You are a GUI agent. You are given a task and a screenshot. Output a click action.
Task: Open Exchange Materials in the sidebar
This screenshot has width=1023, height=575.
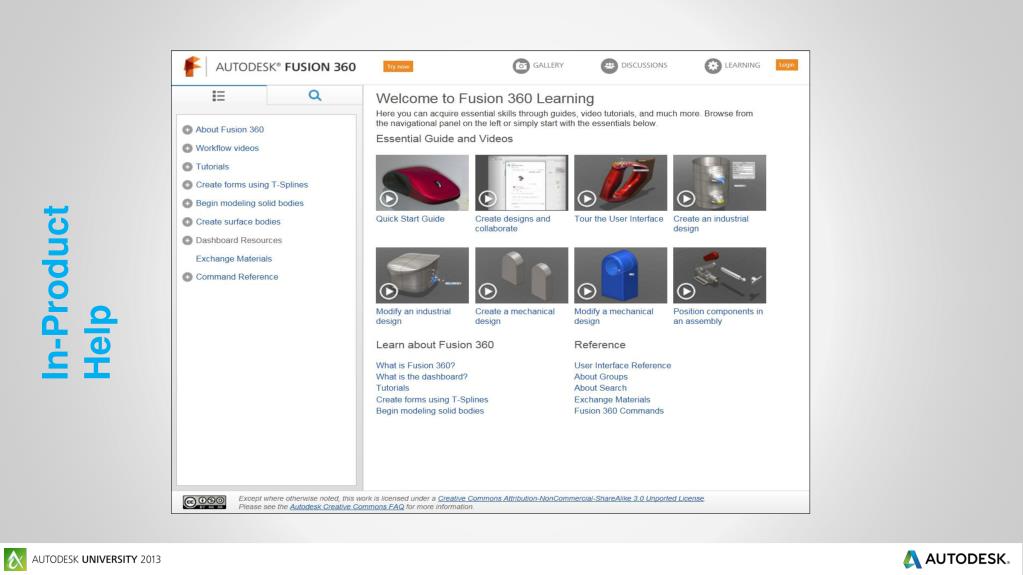pyautogui.click(x=234, y=258)
